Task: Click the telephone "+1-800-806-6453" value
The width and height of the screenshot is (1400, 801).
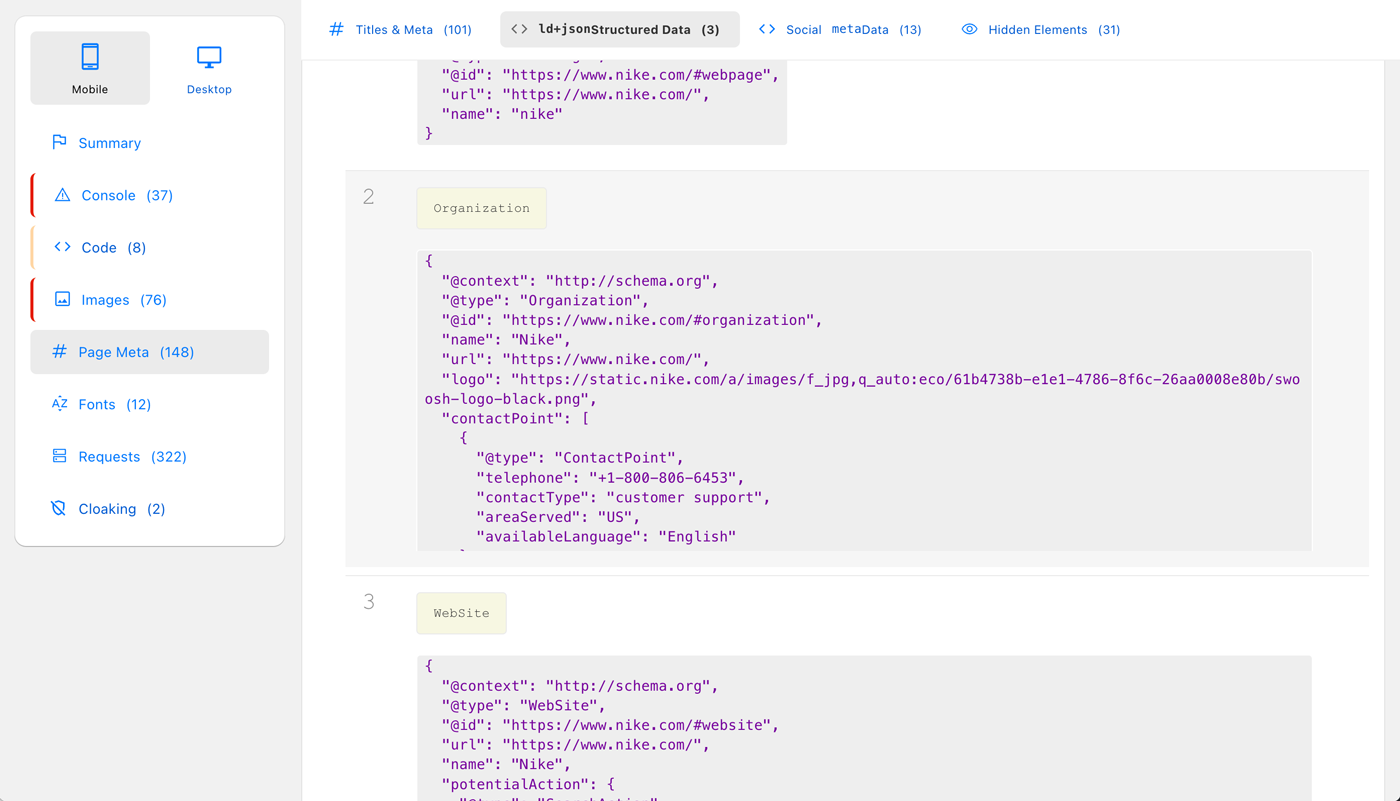Action: click(x=666, y=478)
